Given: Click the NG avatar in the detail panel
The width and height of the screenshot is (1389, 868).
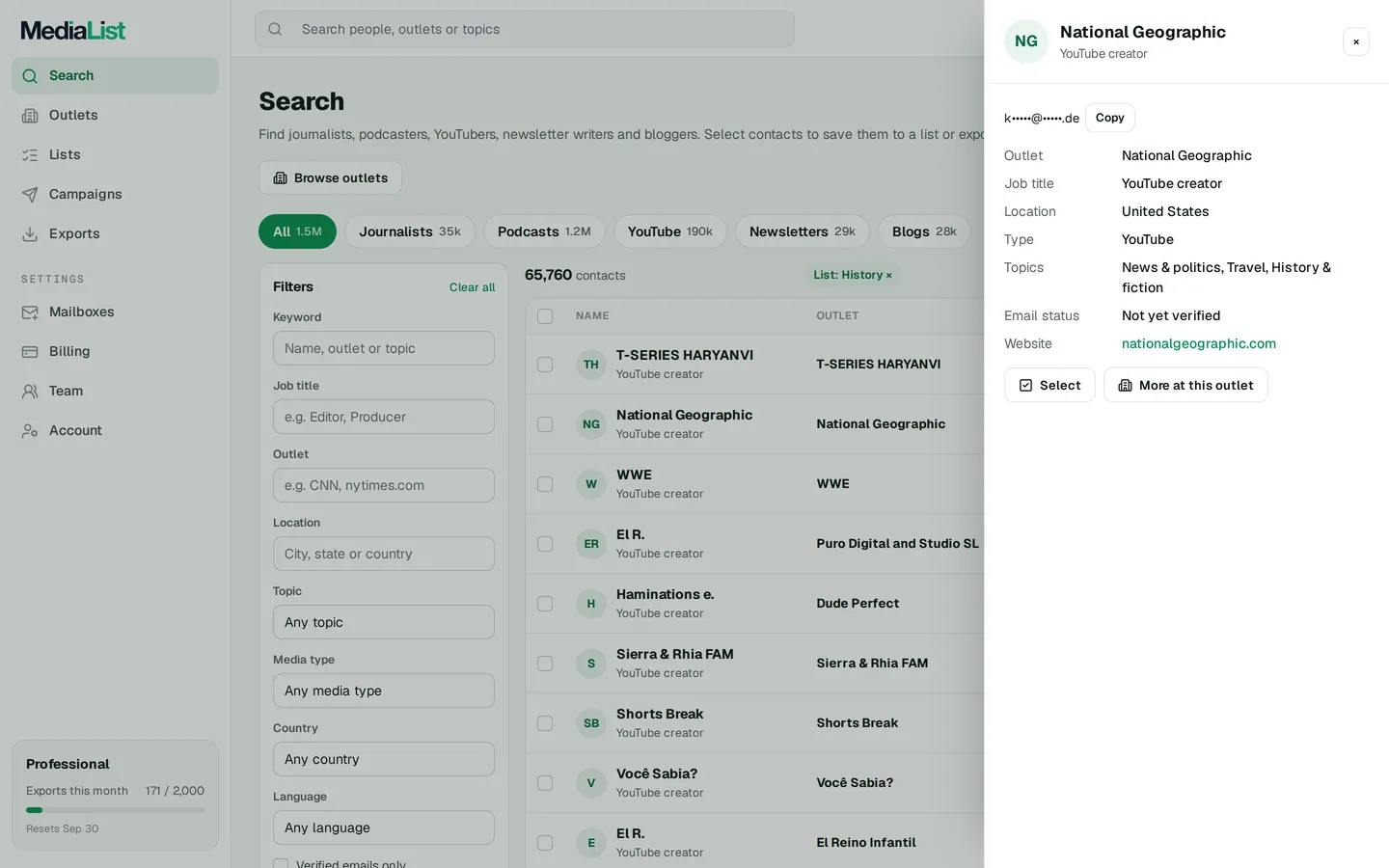Looking at the screenshot, I should (x=1026, y=41).
